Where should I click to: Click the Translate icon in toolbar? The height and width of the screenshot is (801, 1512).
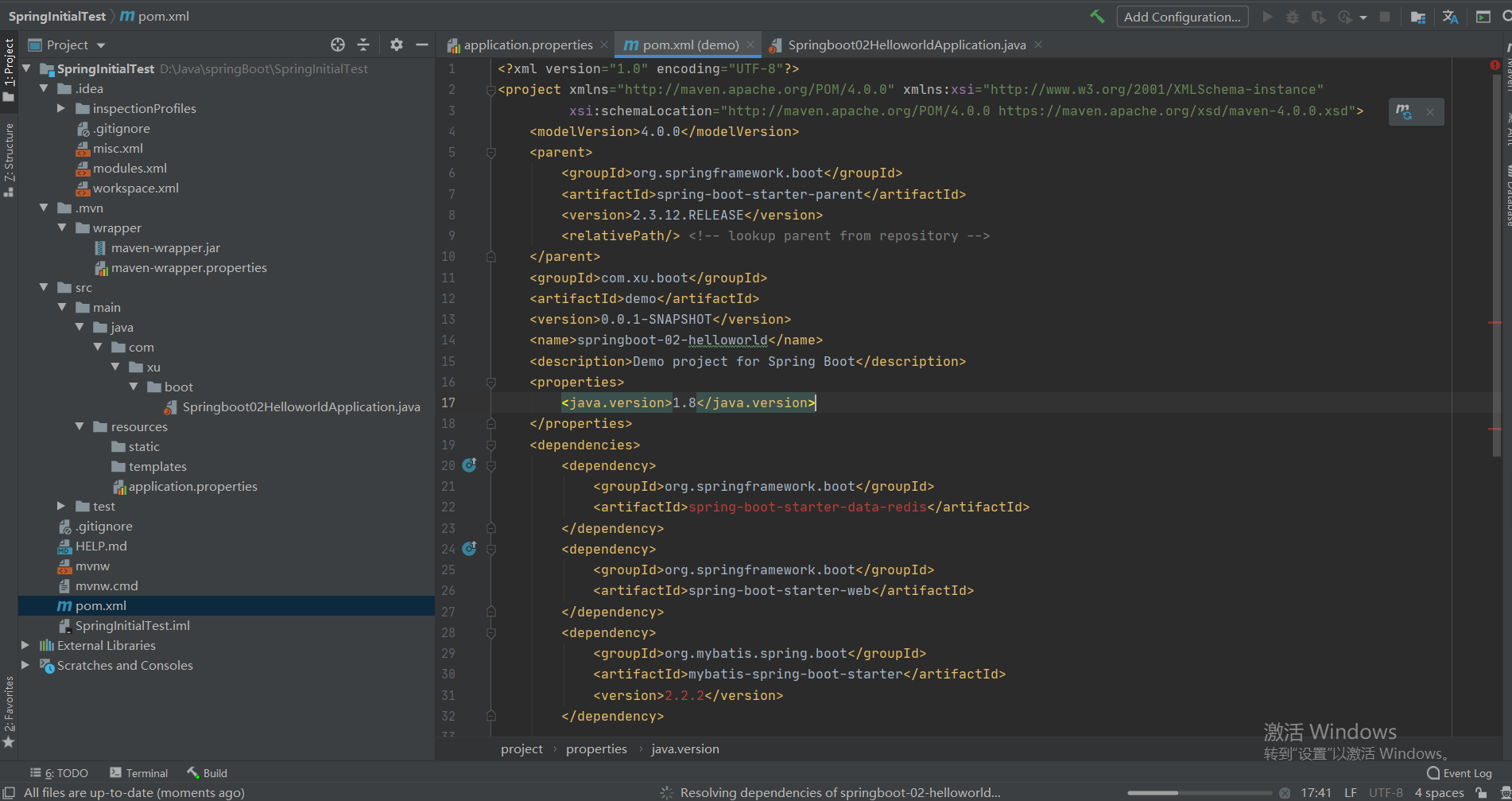[x=1450, y=17]
